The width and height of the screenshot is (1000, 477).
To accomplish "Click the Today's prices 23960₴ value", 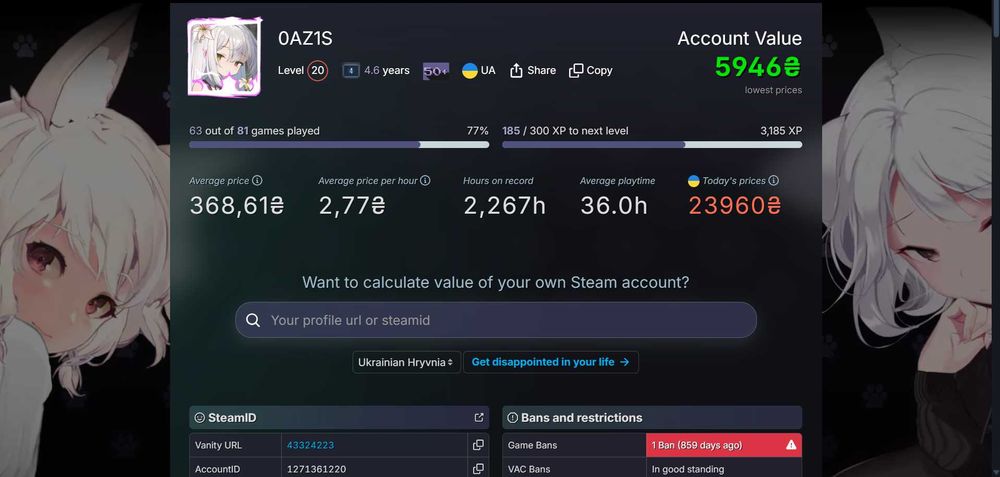I will click(735, 205).
